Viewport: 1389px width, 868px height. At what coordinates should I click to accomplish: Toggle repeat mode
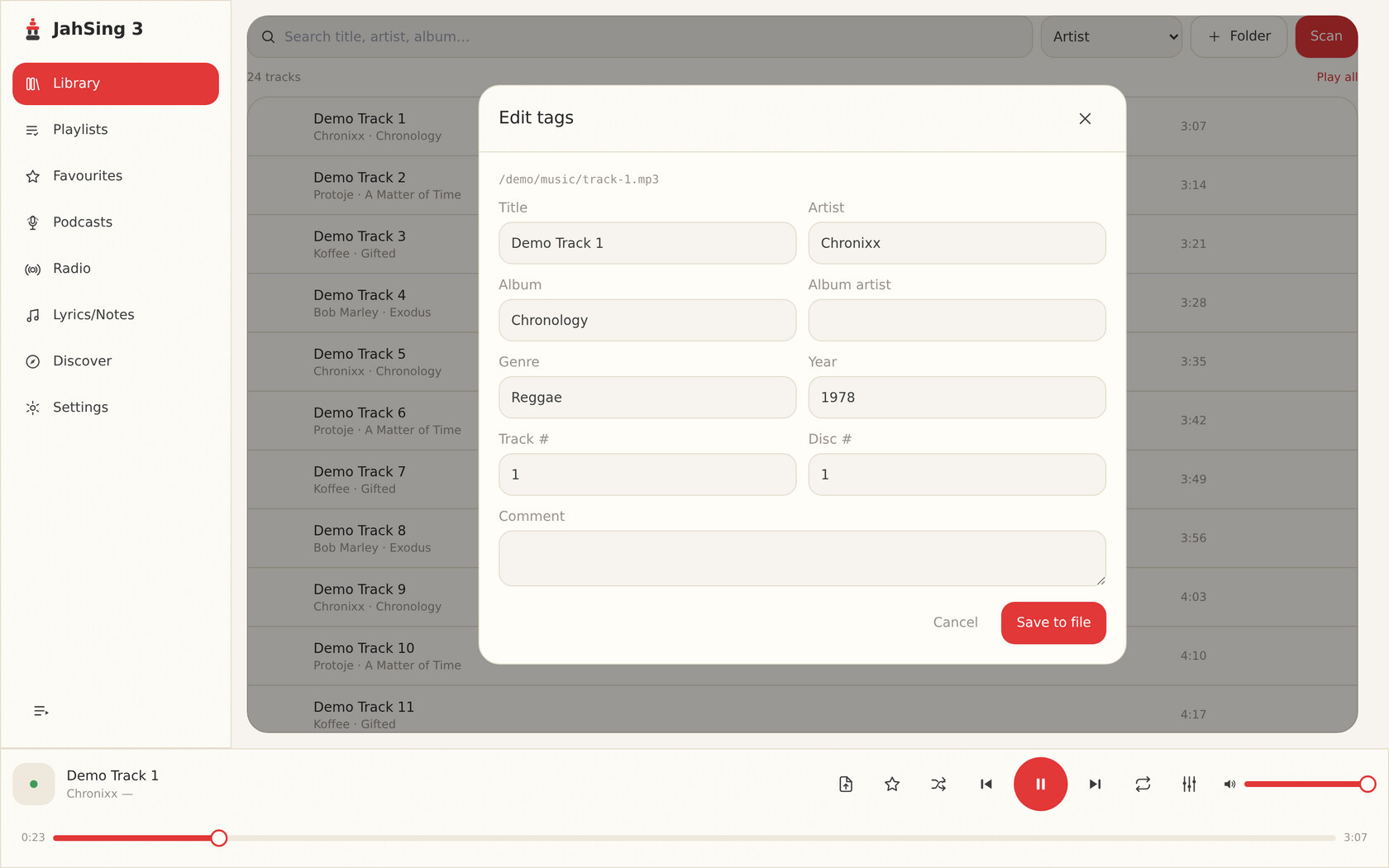coord(1143,784)
